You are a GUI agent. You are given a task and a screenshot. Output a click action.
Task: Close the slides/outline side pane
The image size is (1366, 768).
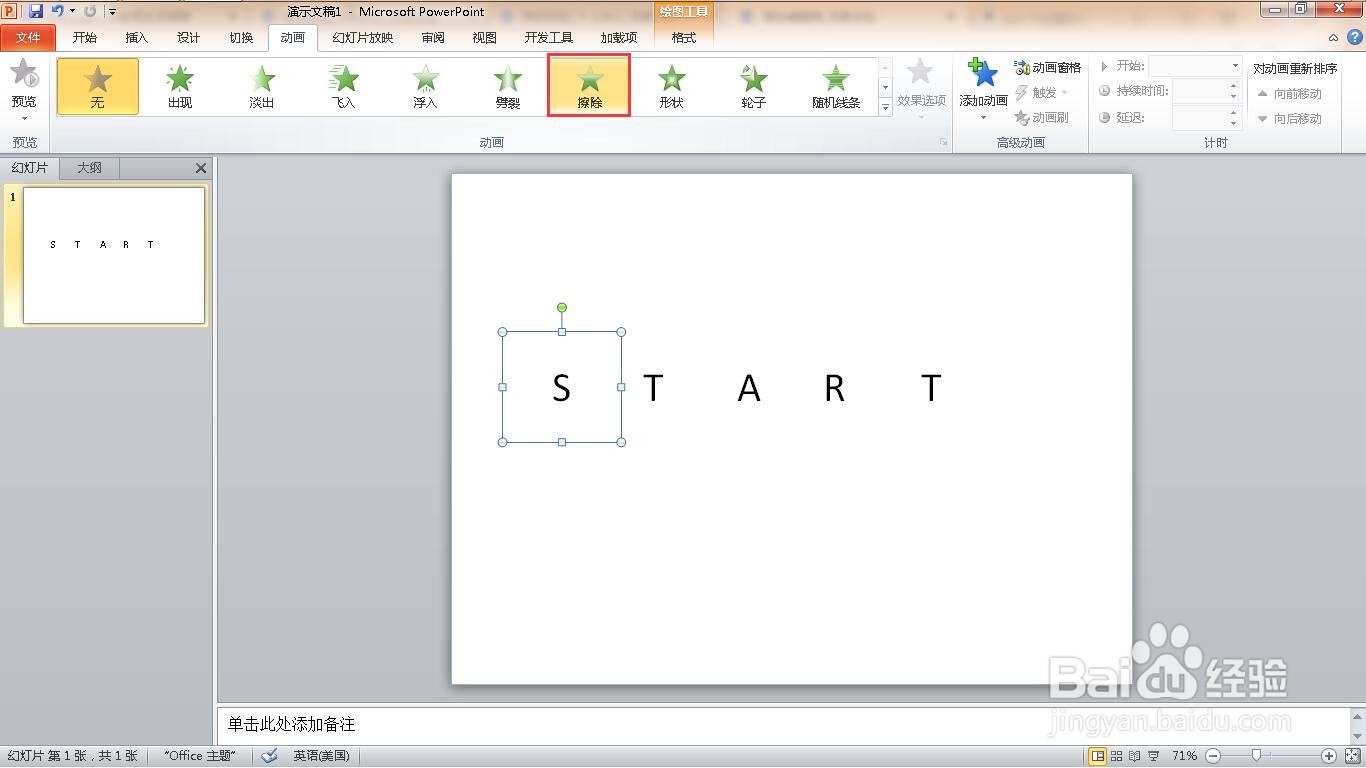click(201, 168)
